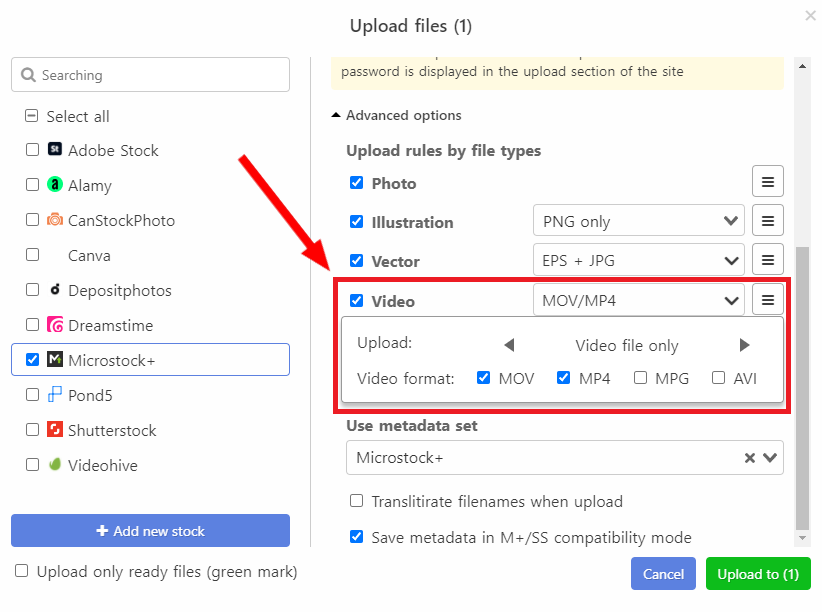Uncheck the MOV video format
This screenshot has height=612, width=822.
pyautogui.click(x=483, y=378)
